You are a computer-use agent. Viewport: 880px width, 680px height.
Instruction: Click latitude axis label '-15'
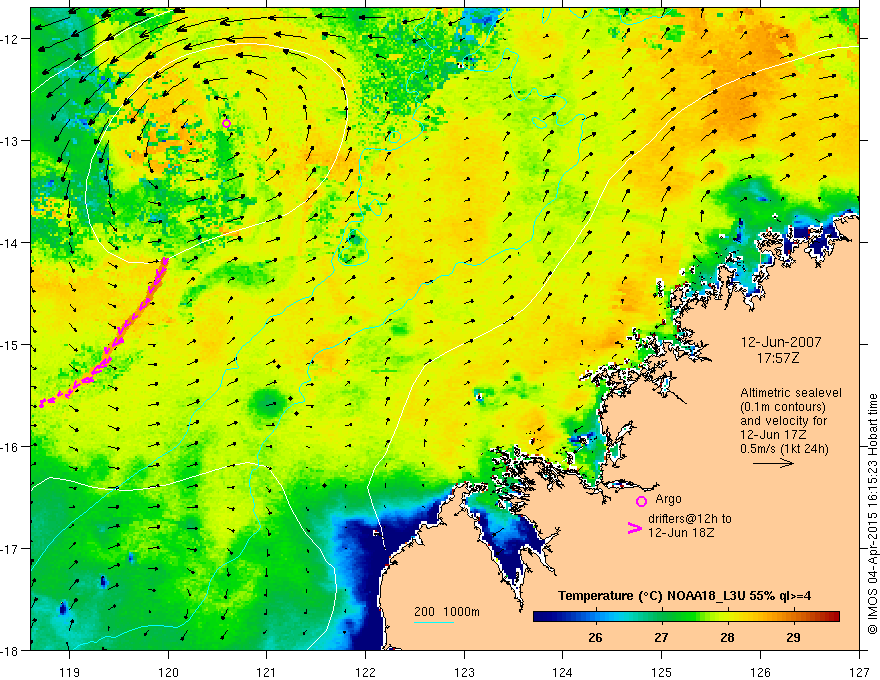tap(11, 344)
